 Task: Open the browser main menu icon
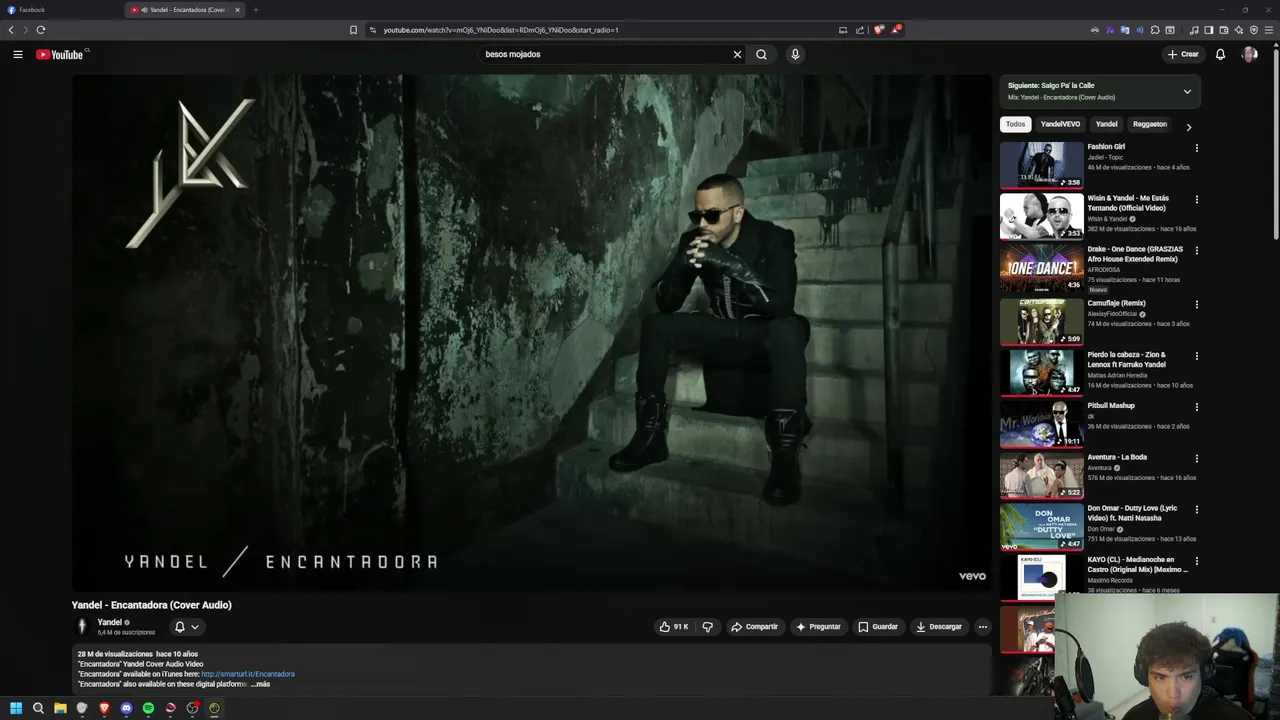[x=1270, y=30]
